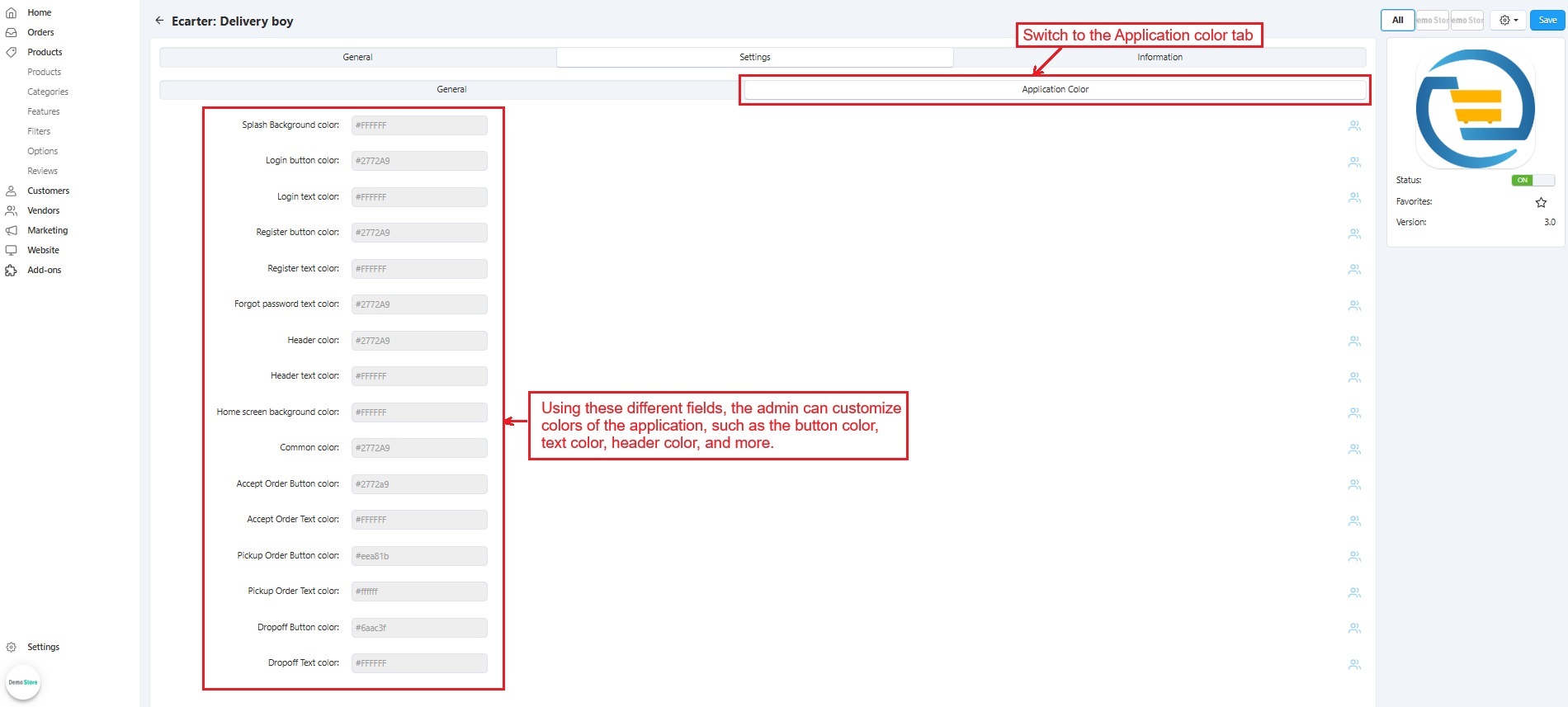Toggle the add-on Status switch off
The height and width of the screenshot is (707, 1568).
1533,180
